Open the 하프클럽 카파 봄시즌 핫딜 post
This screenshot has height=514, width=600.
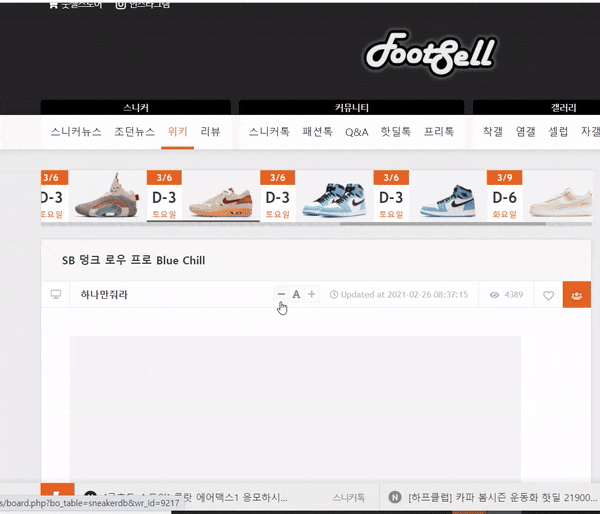click(x=502, y=497)
